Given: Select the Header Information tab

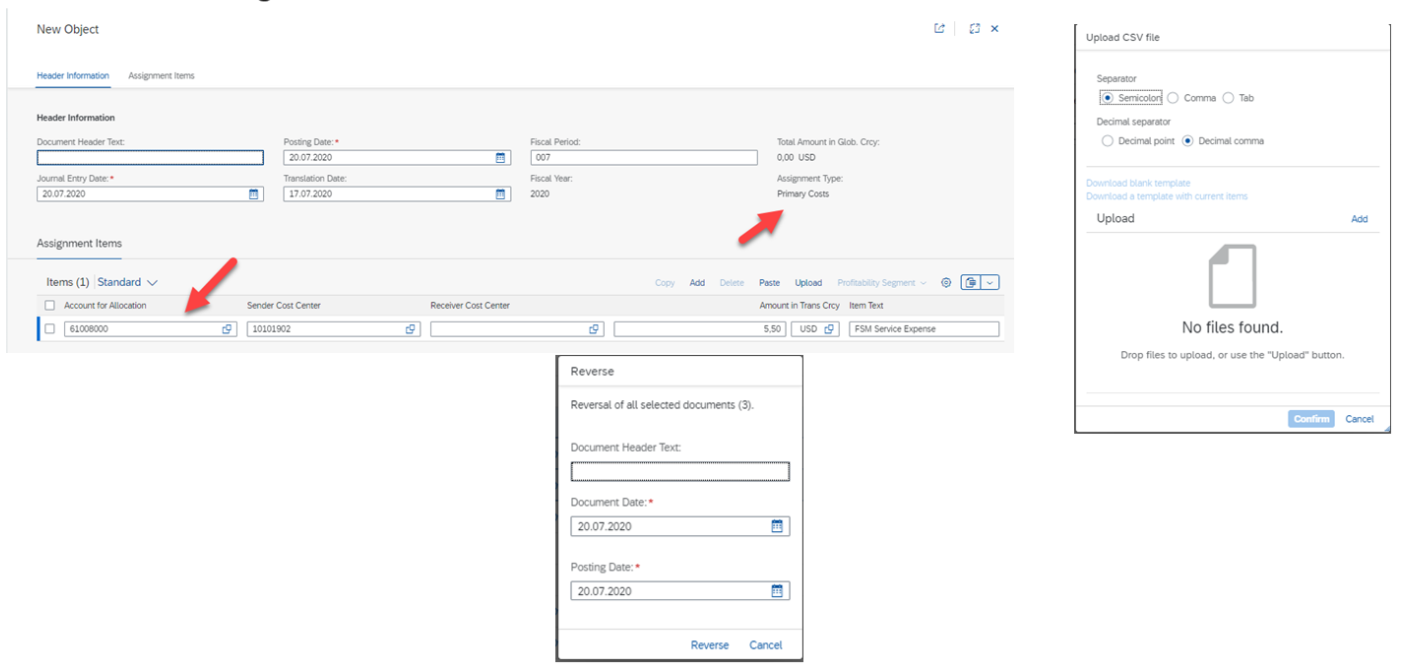Looking at the screenshot, I should coord(73,76).
